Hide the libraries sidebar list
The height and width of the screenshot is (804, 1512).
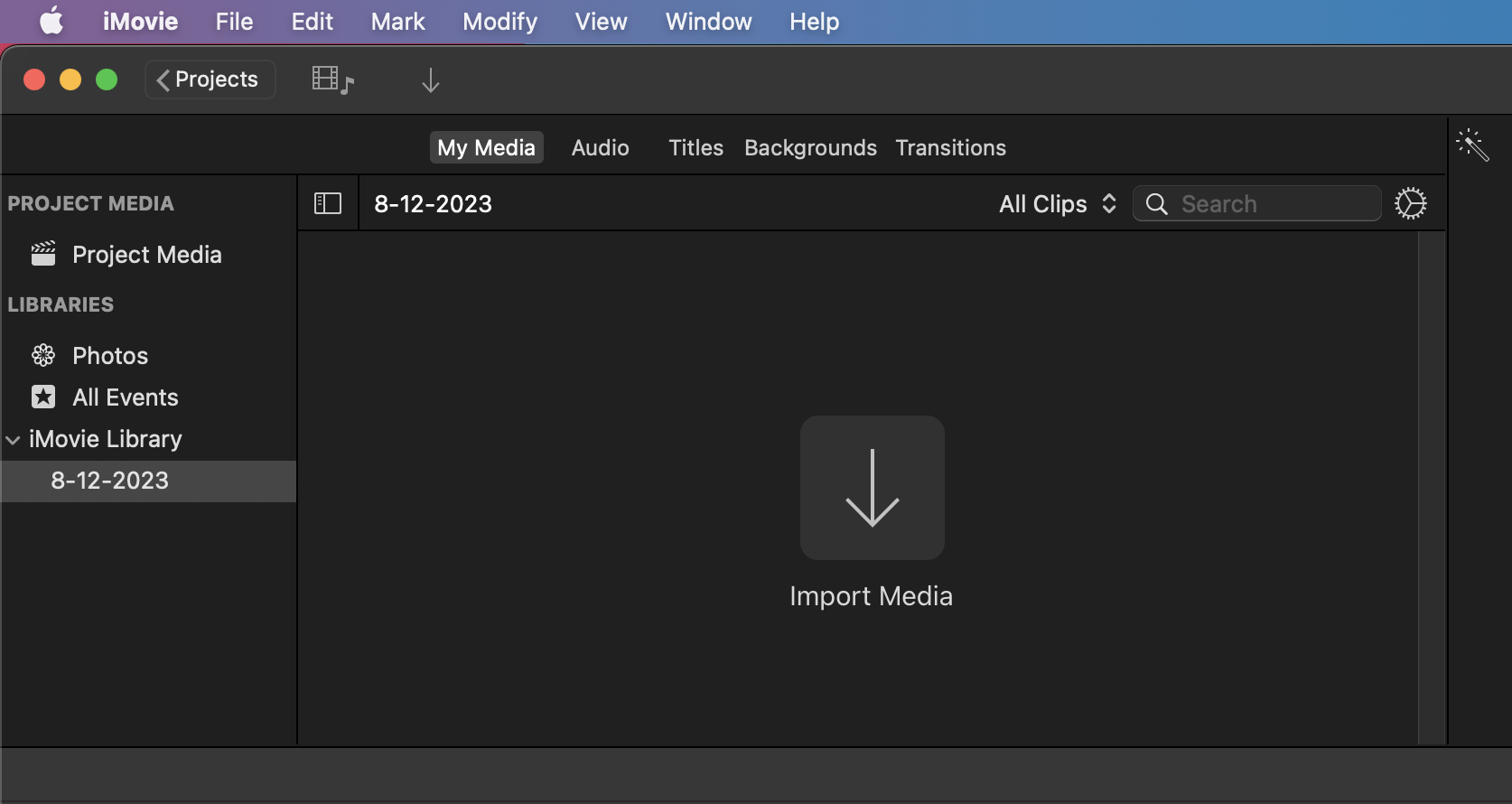[327, 203]
